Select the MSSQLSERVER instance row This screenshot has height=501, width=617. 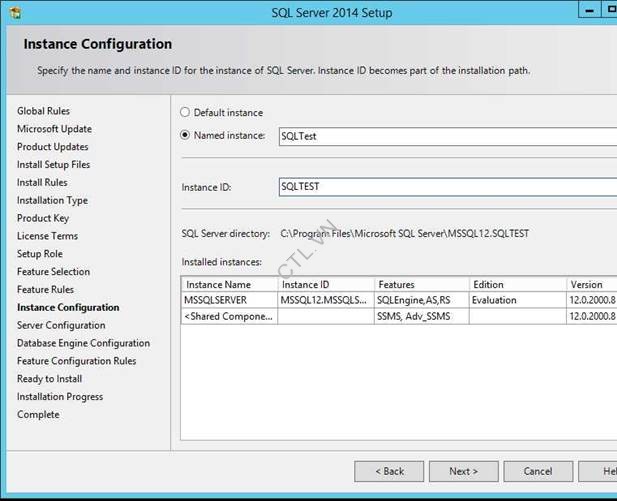tap(399, 300)
